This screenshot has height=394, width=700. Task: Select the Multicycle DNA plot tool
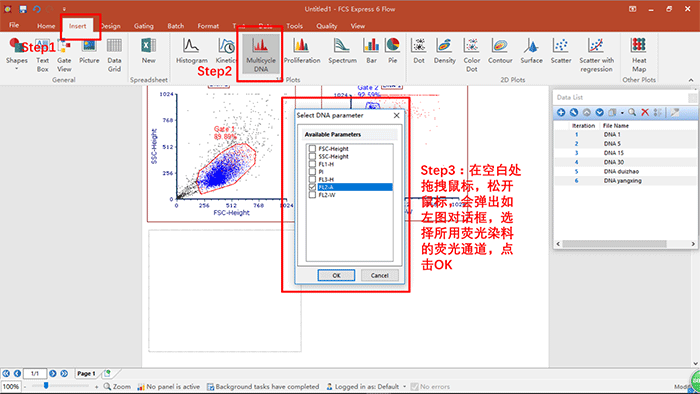click(x=261, y=54)
